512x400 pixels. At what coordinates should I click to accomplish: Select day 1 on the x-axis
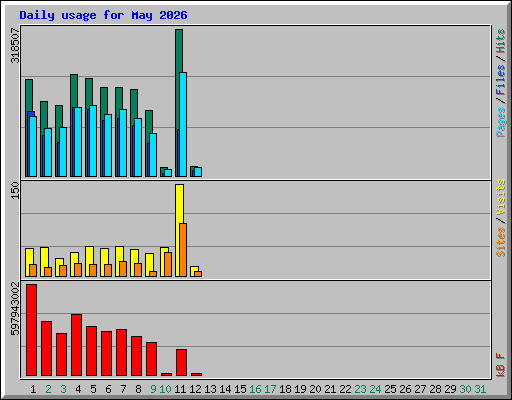tap(33, 389)
